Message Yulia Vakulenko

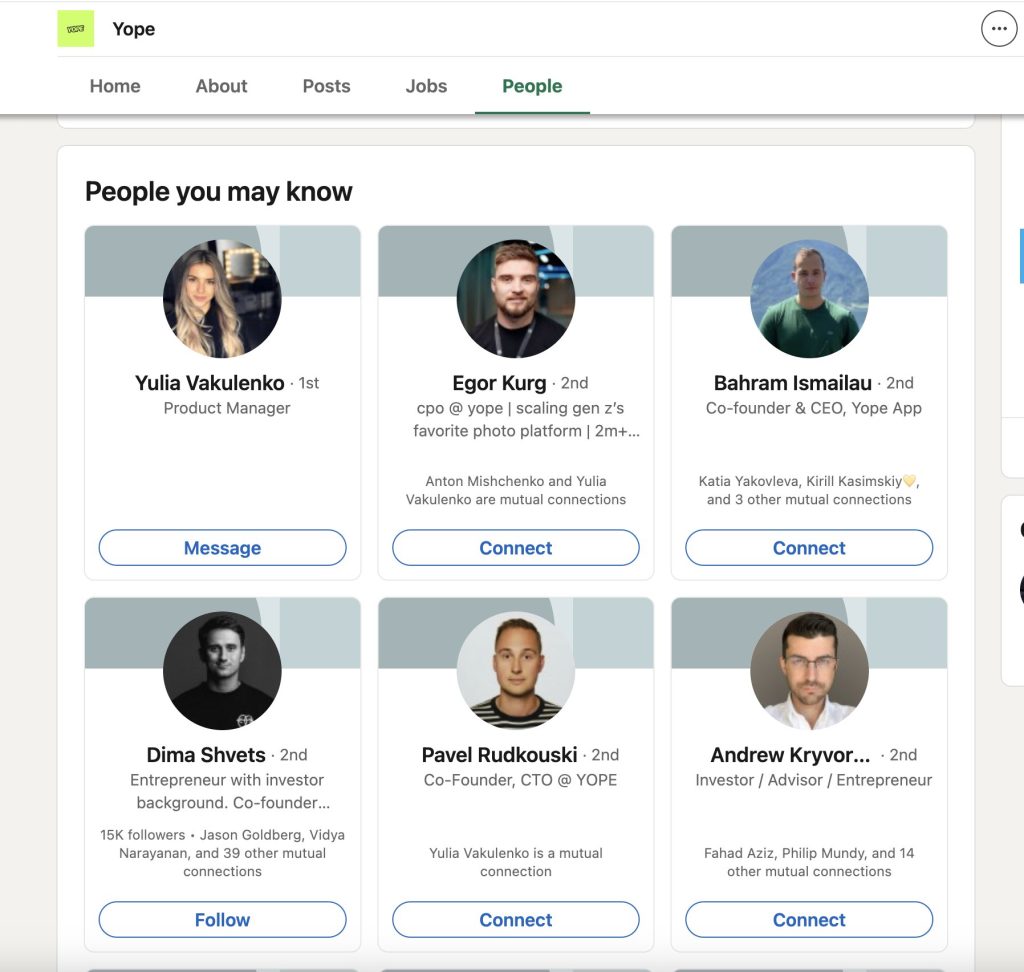pos(222,548)
